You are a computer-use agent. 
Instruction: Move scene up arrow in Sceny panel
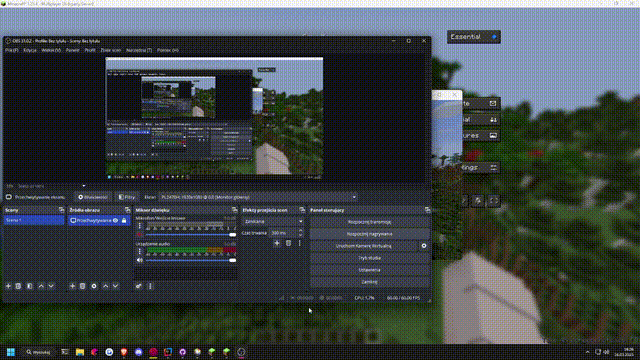[41, 286]
